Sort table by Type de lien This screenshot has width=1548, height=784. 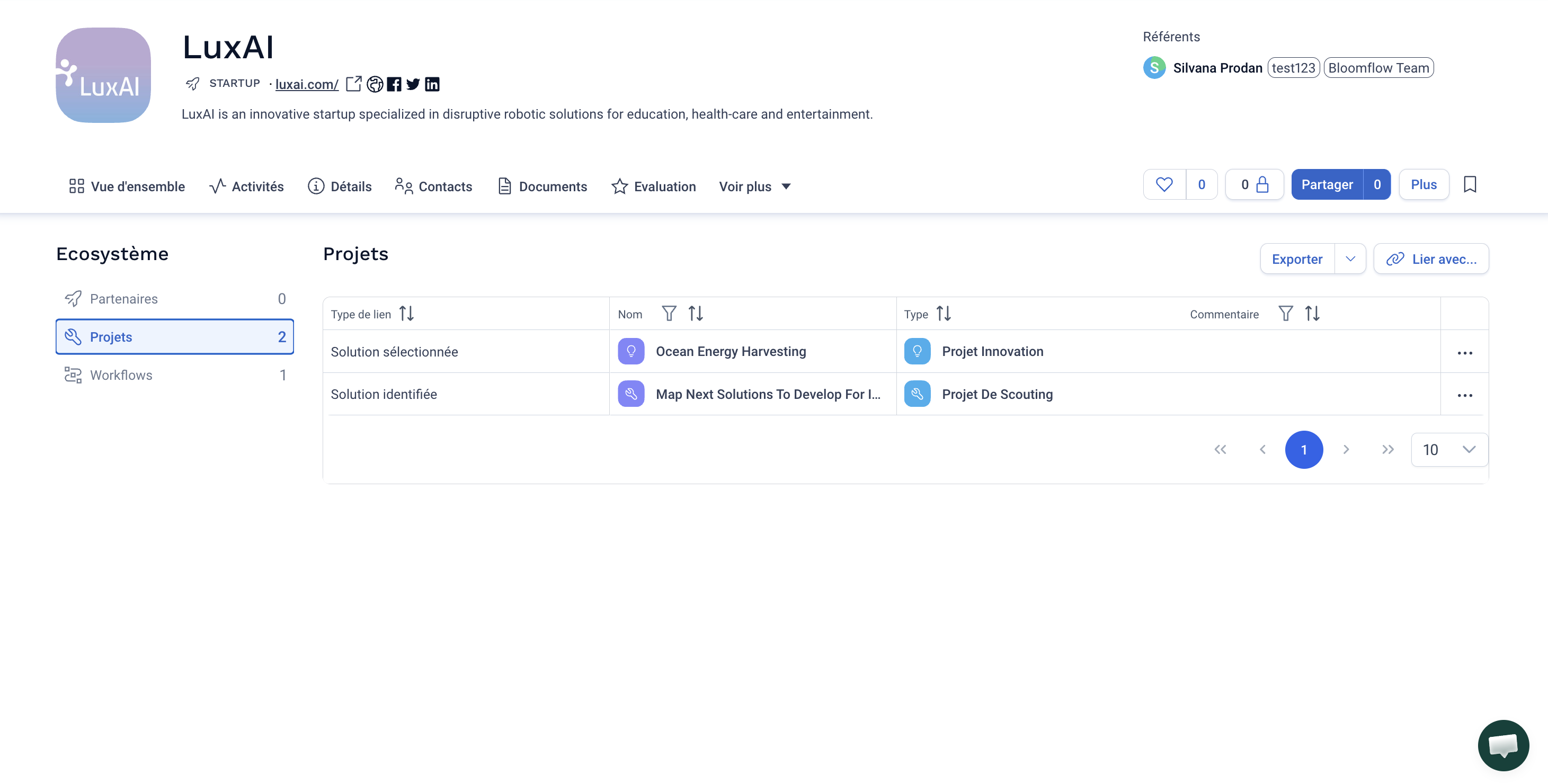click(x=407, y=314)
